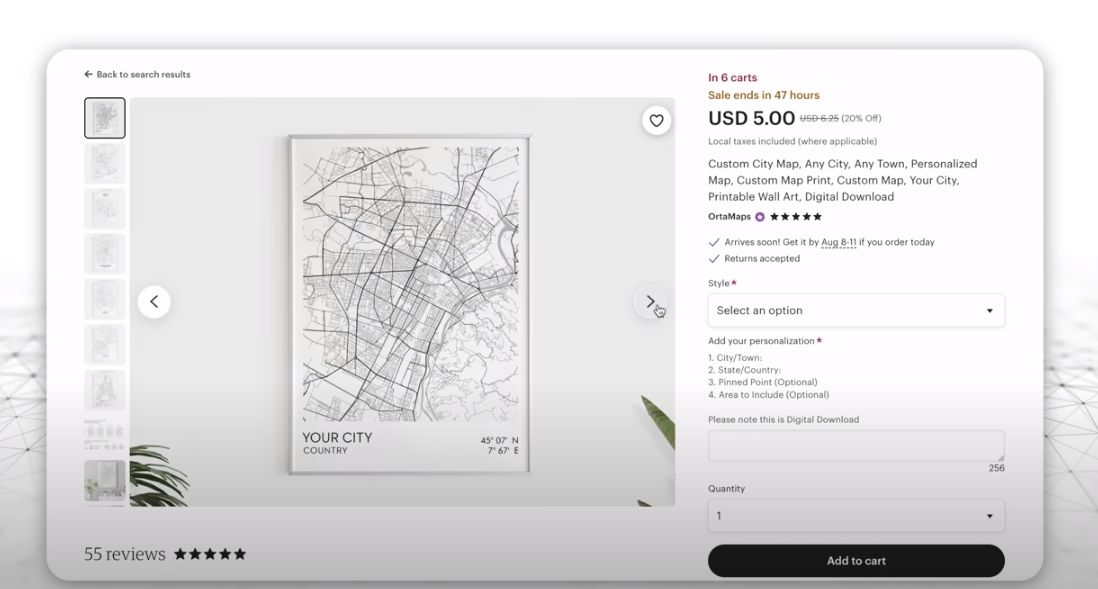Image resolution: width=1098 pixels, height=589 pixels.
Task: Click the personalization text box
Action: coord(856,446)
